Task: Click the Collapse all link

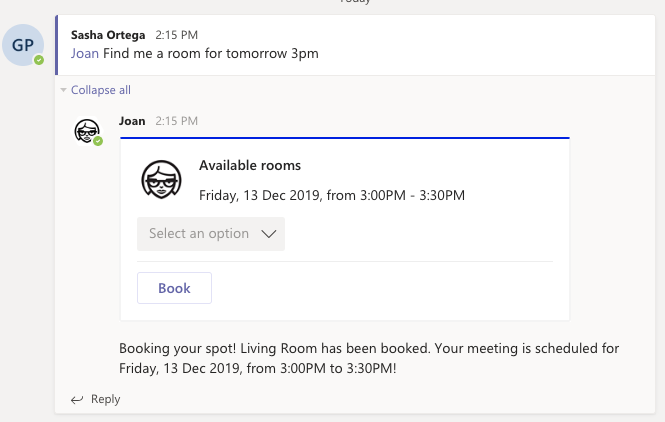Action: click(x=101, y=90)
